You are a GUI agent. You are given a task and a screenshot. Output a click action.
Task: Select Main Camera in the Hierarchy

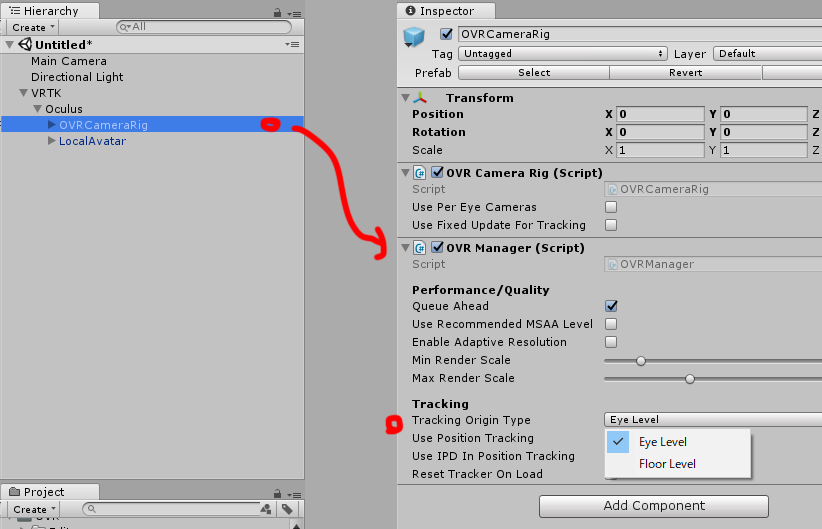pyautogui.click(x=69, y=61)
